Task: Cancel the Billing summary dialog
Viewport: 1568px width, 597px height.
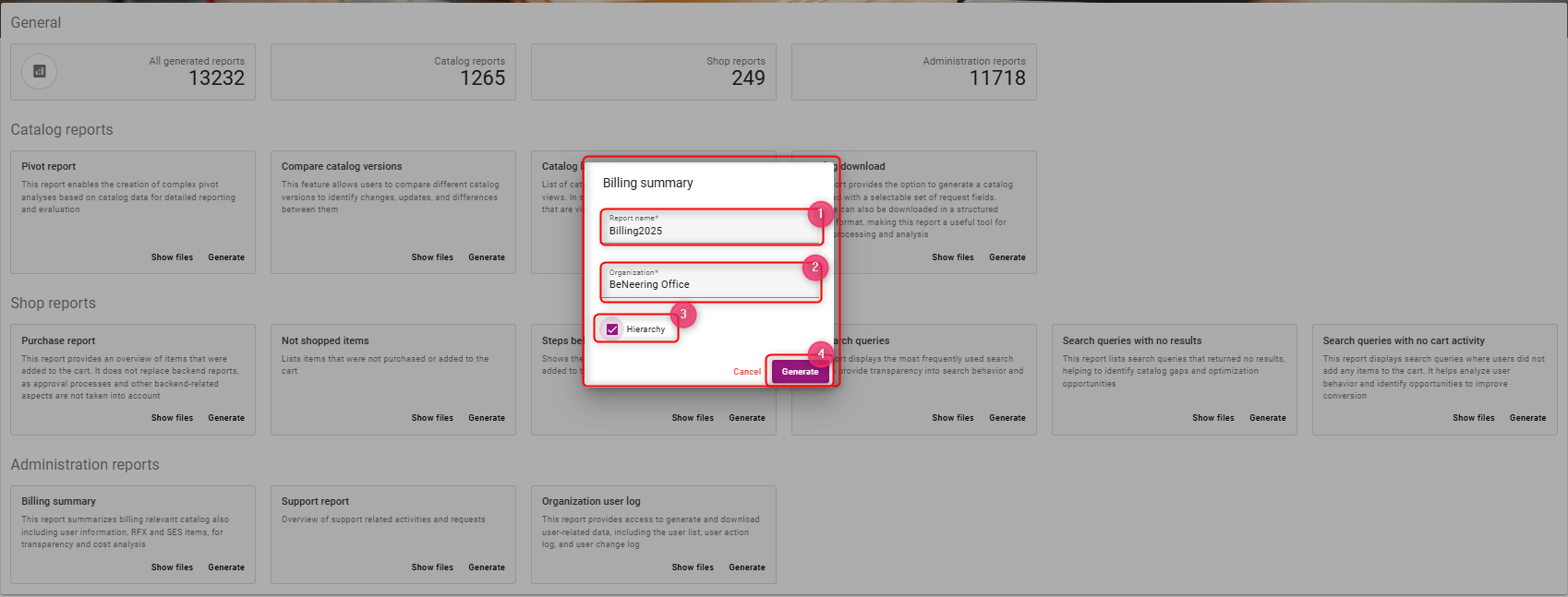Action: 746,372
